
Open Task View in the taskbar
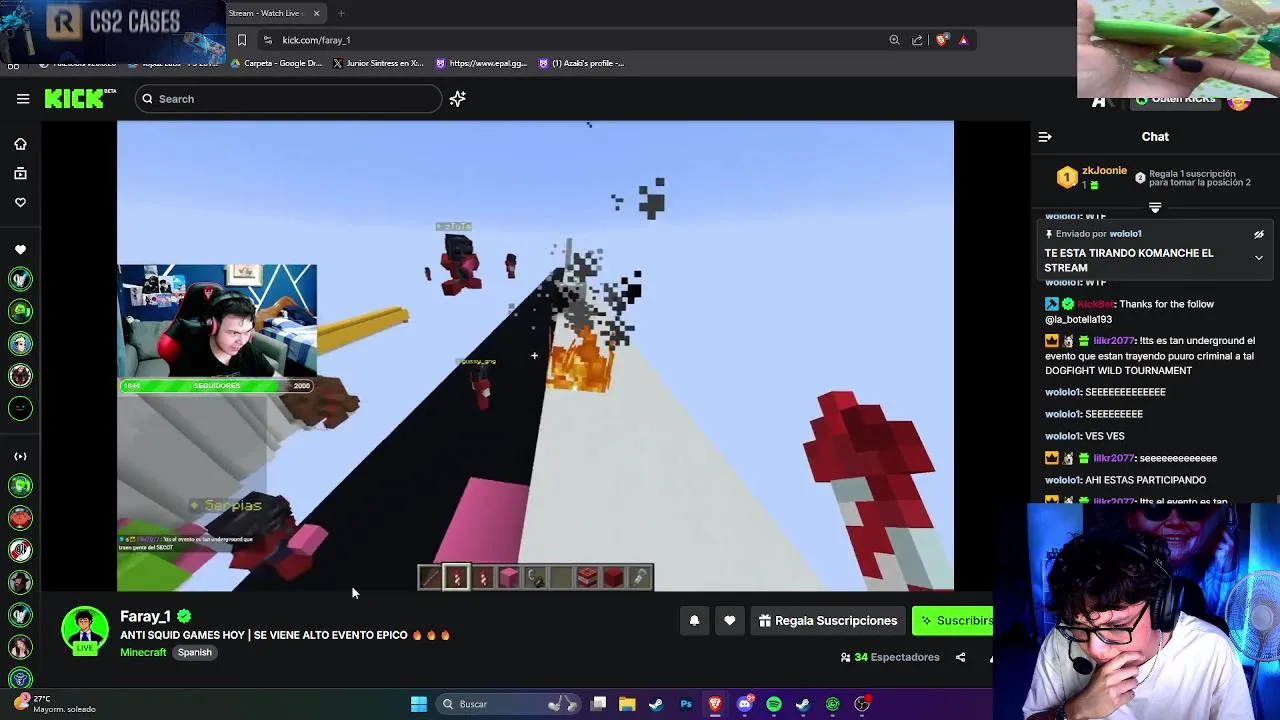pyautogui.click(x=598, y=704)
